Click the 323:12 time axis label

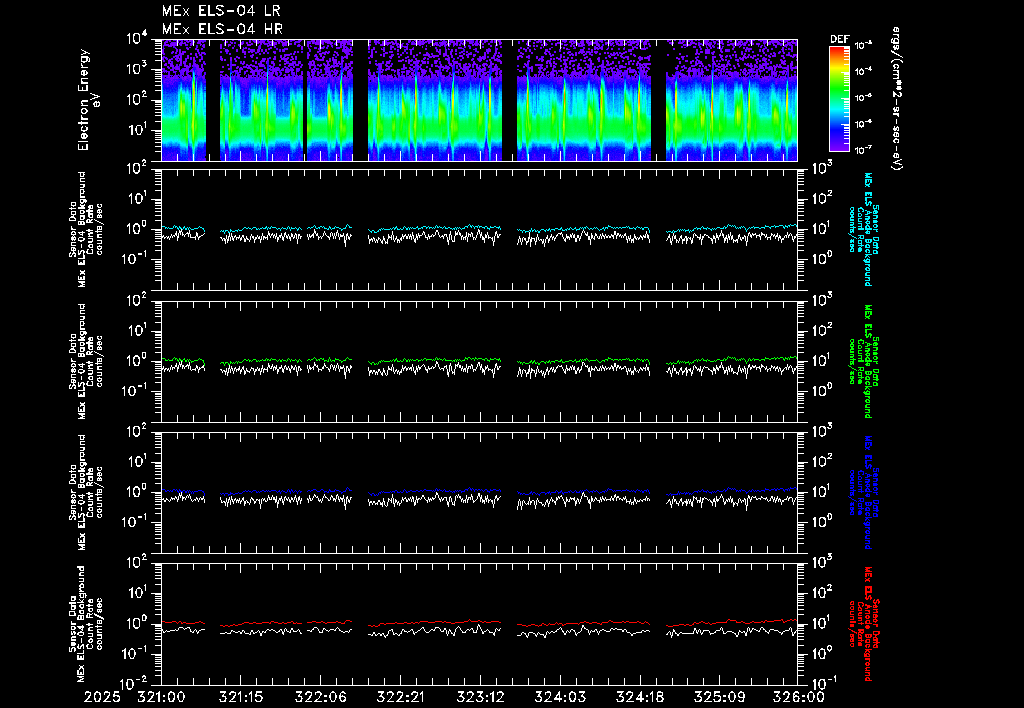click(x=481, y=695)
